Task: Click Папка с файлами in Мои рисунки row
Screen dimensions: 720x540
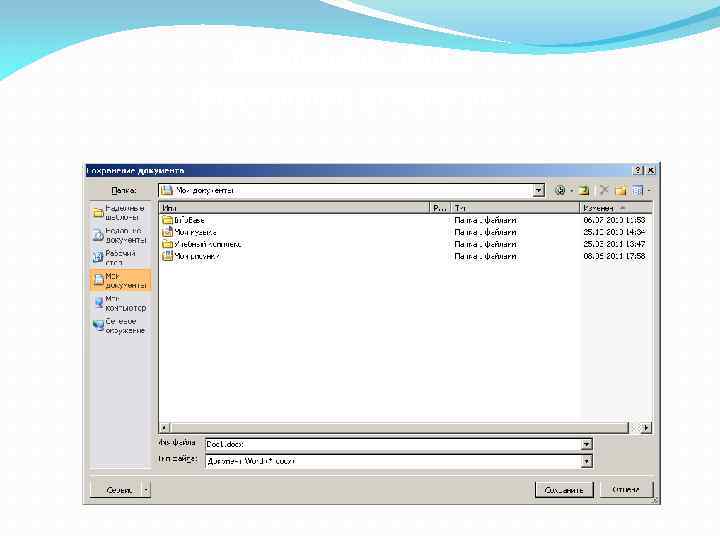Action: (x=485, y=256)
